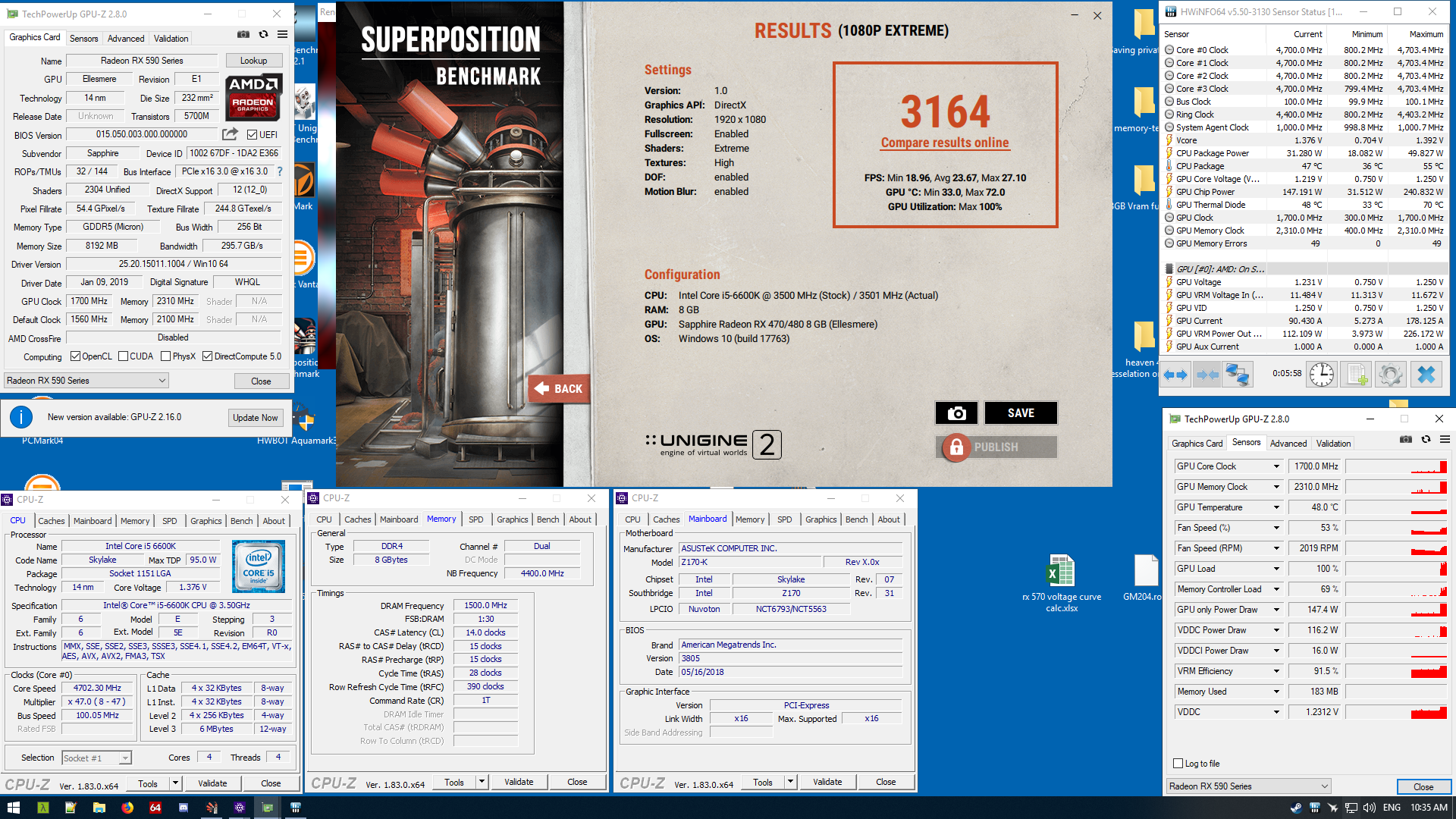Click question mark beside Bus Interface field
Viewport: 1456px width, 819px height.
[x=280, y=171]
